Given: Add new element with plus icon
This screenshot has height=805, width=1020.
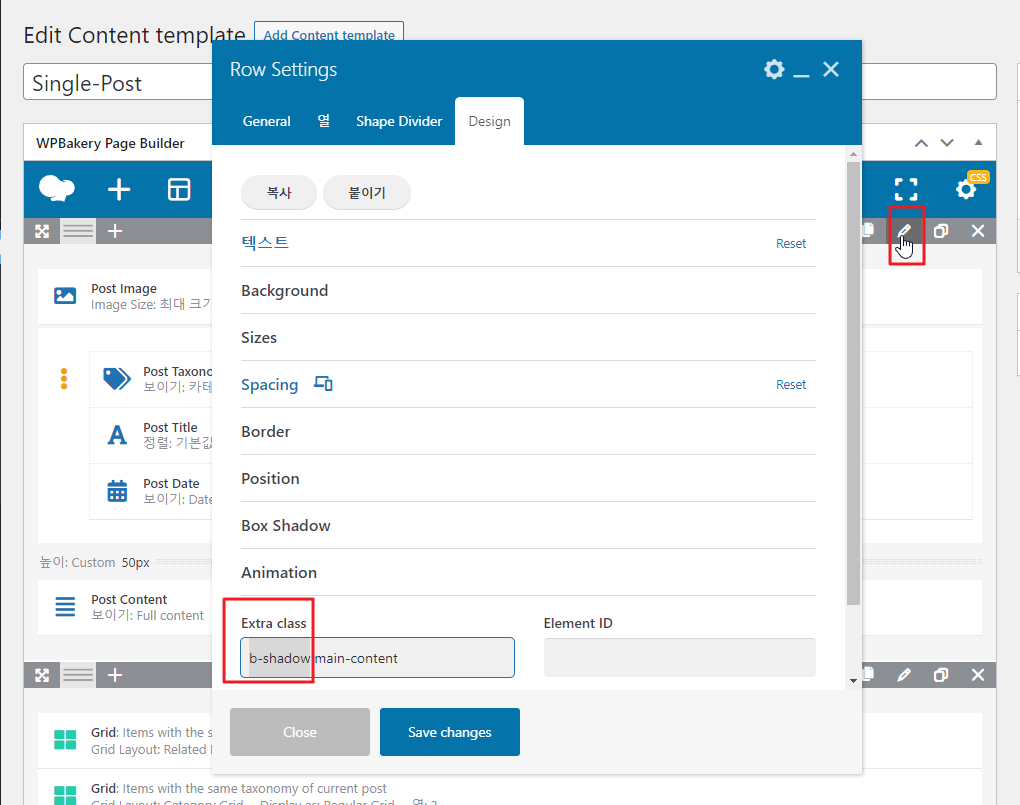Looking at the screenshot, I should [x=118, y=189].
